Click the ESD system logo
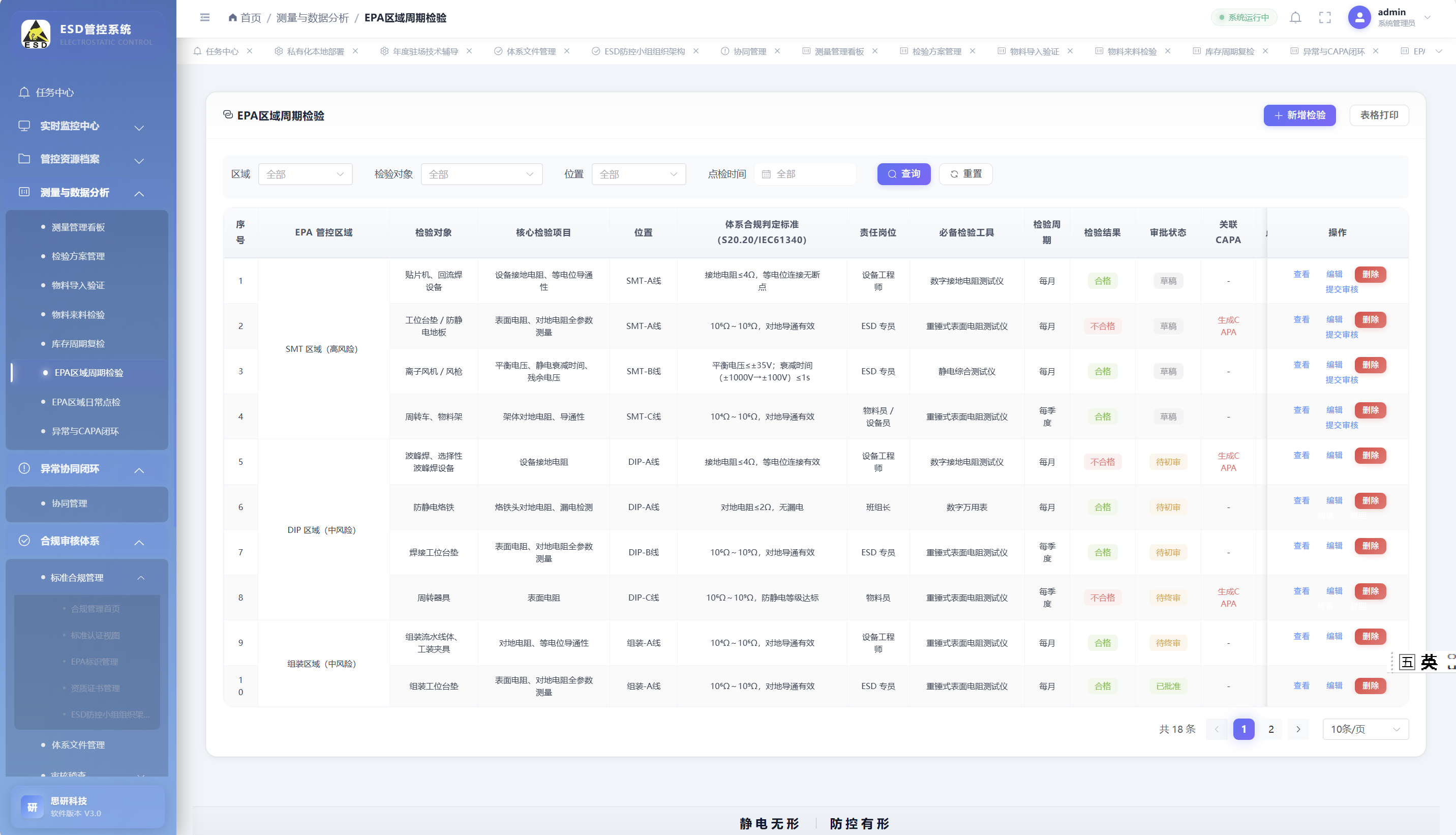The height and width of the screenshot is (835, 1456). point(36,33)
